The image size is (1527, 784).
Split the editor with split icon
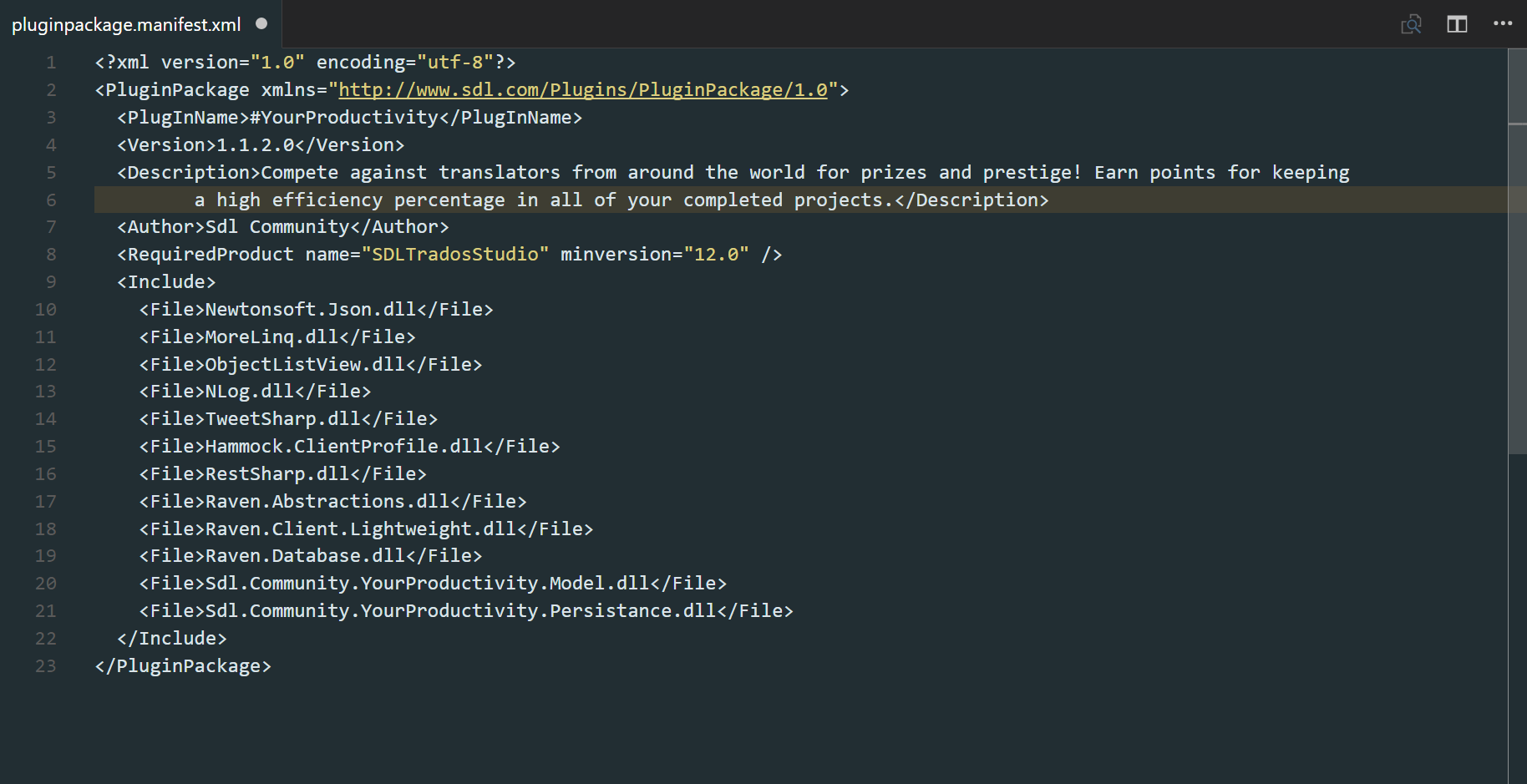tap(1457, 24)
